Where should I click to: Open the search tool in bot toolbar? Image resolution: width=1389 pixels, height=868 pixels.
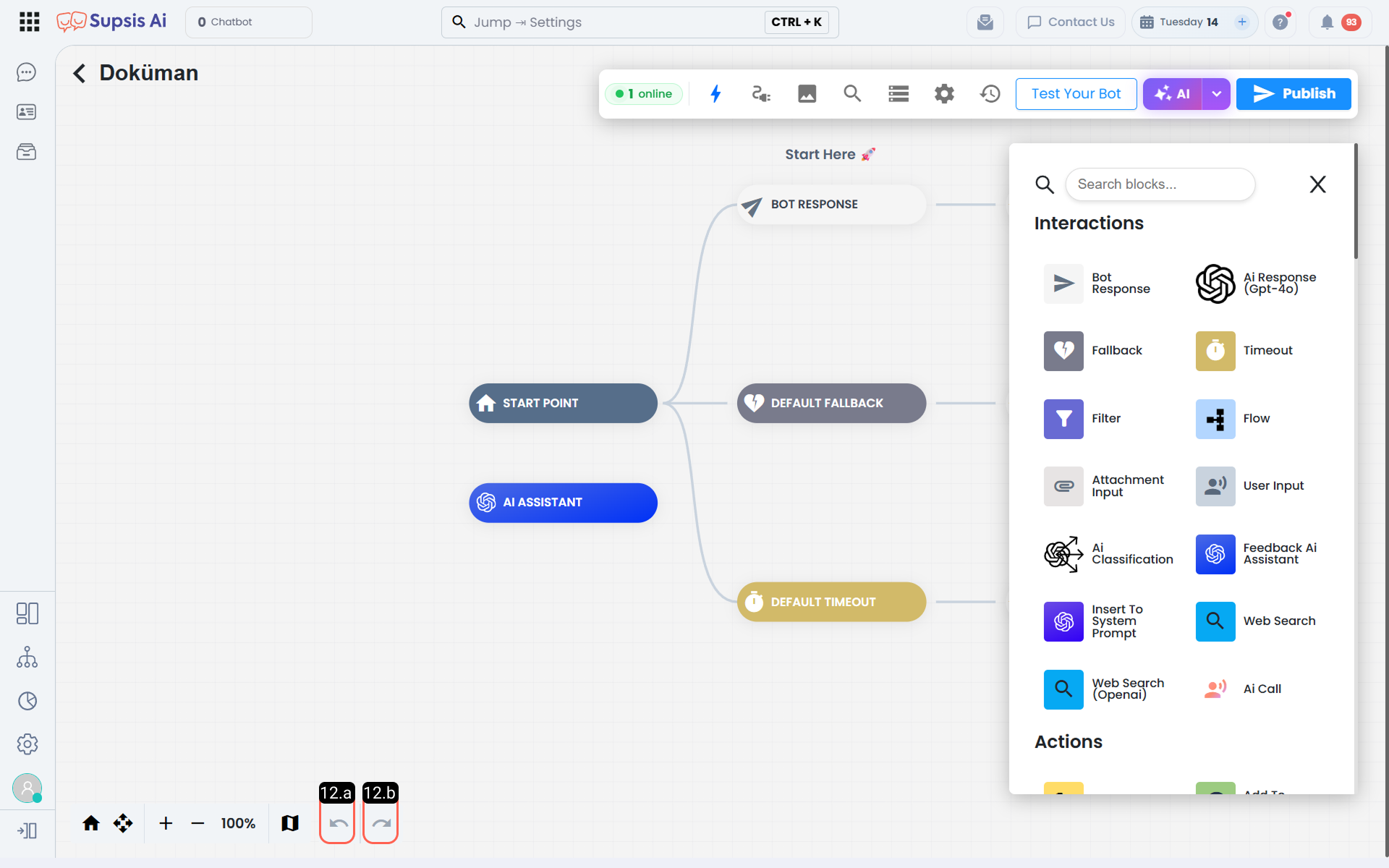[852, 94]
